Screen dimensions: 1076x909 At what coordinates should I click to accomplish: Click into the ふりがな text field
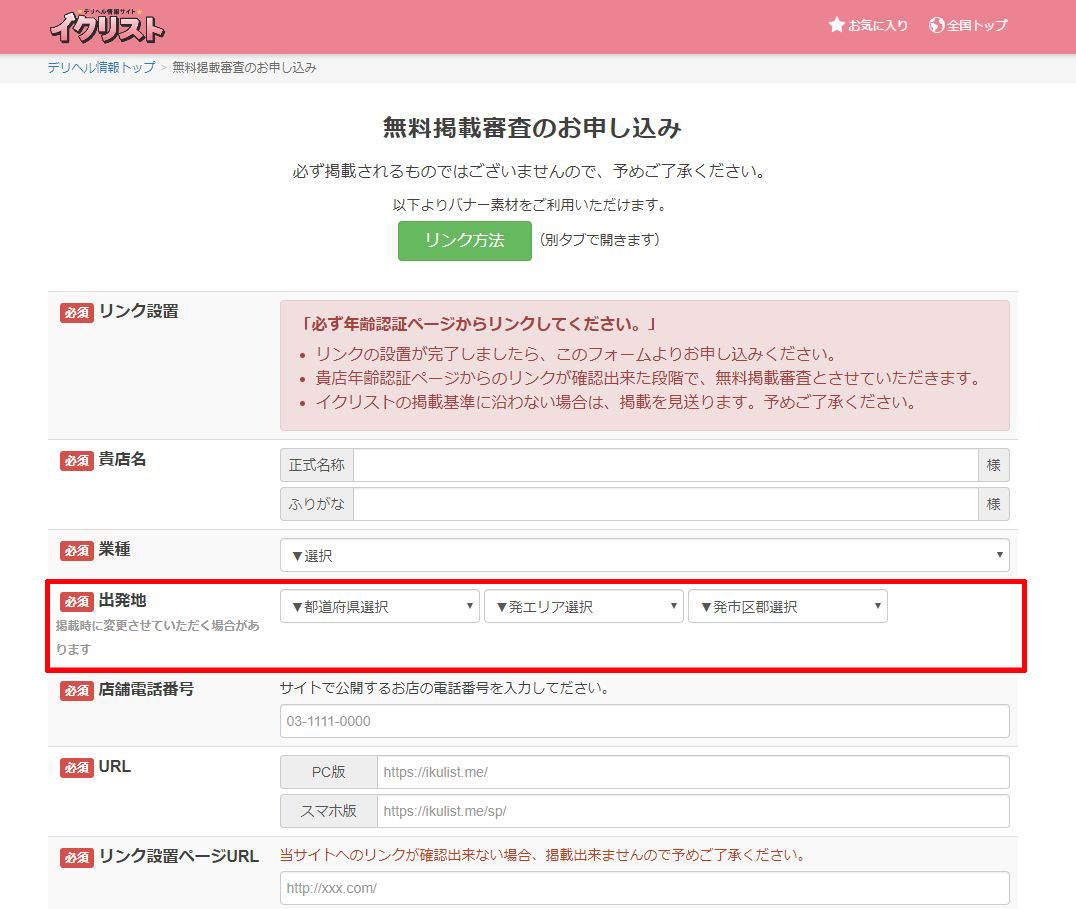click(x=665, y=504)
